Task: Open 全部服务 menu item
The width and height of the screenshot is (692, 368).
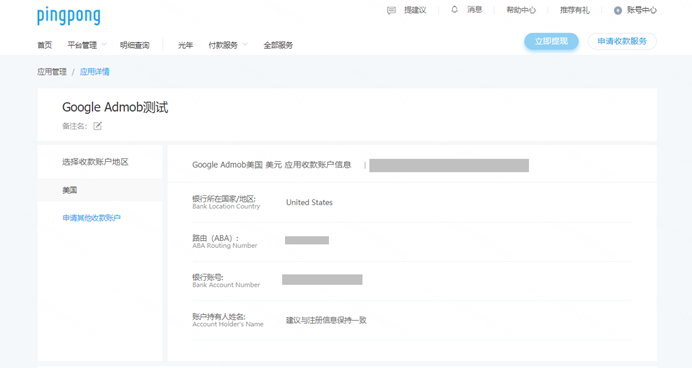Action: point(278,45)
